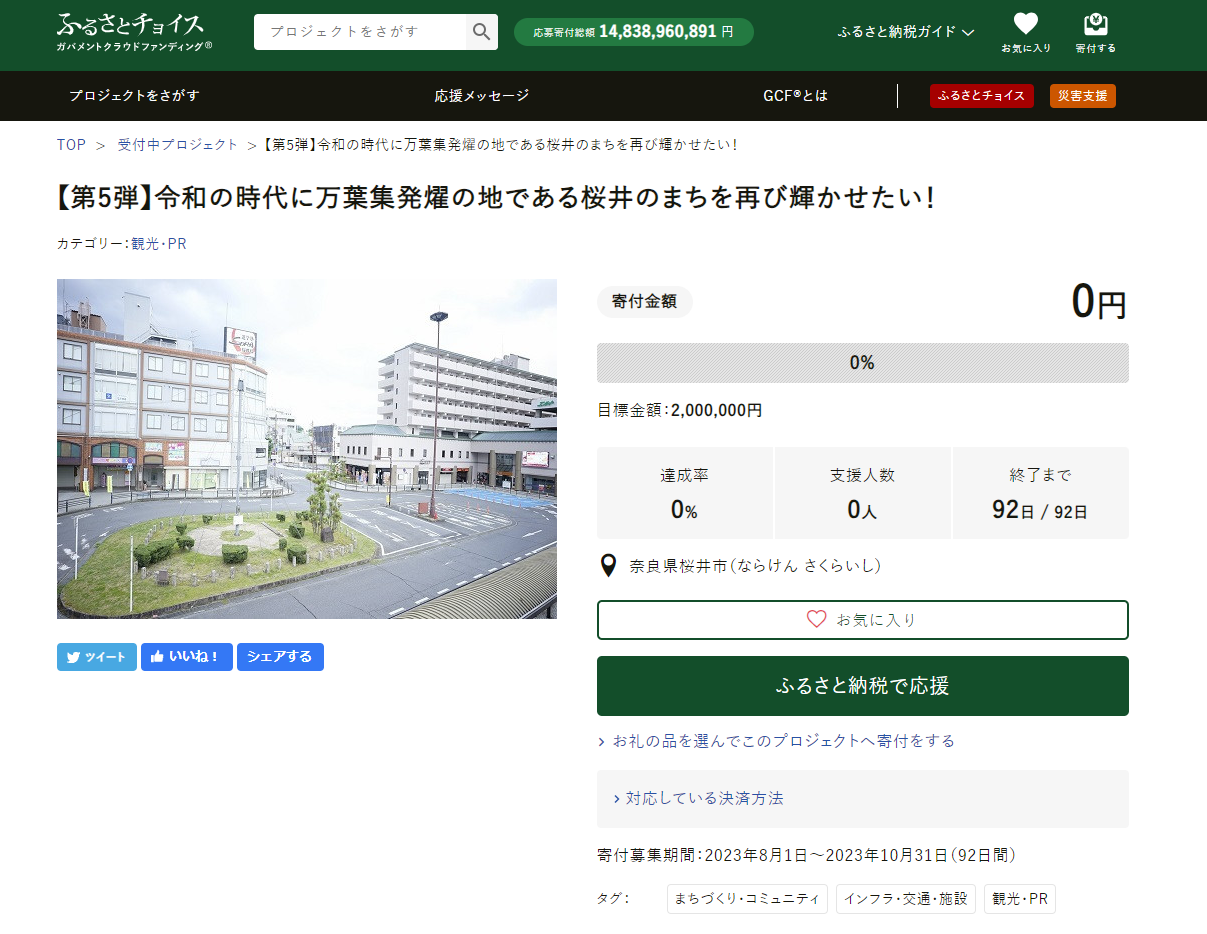Viewport: 1207px width, 934px height.
Task: Click the まちづくり・コミュニティ tag
Action: click(747, 899)
